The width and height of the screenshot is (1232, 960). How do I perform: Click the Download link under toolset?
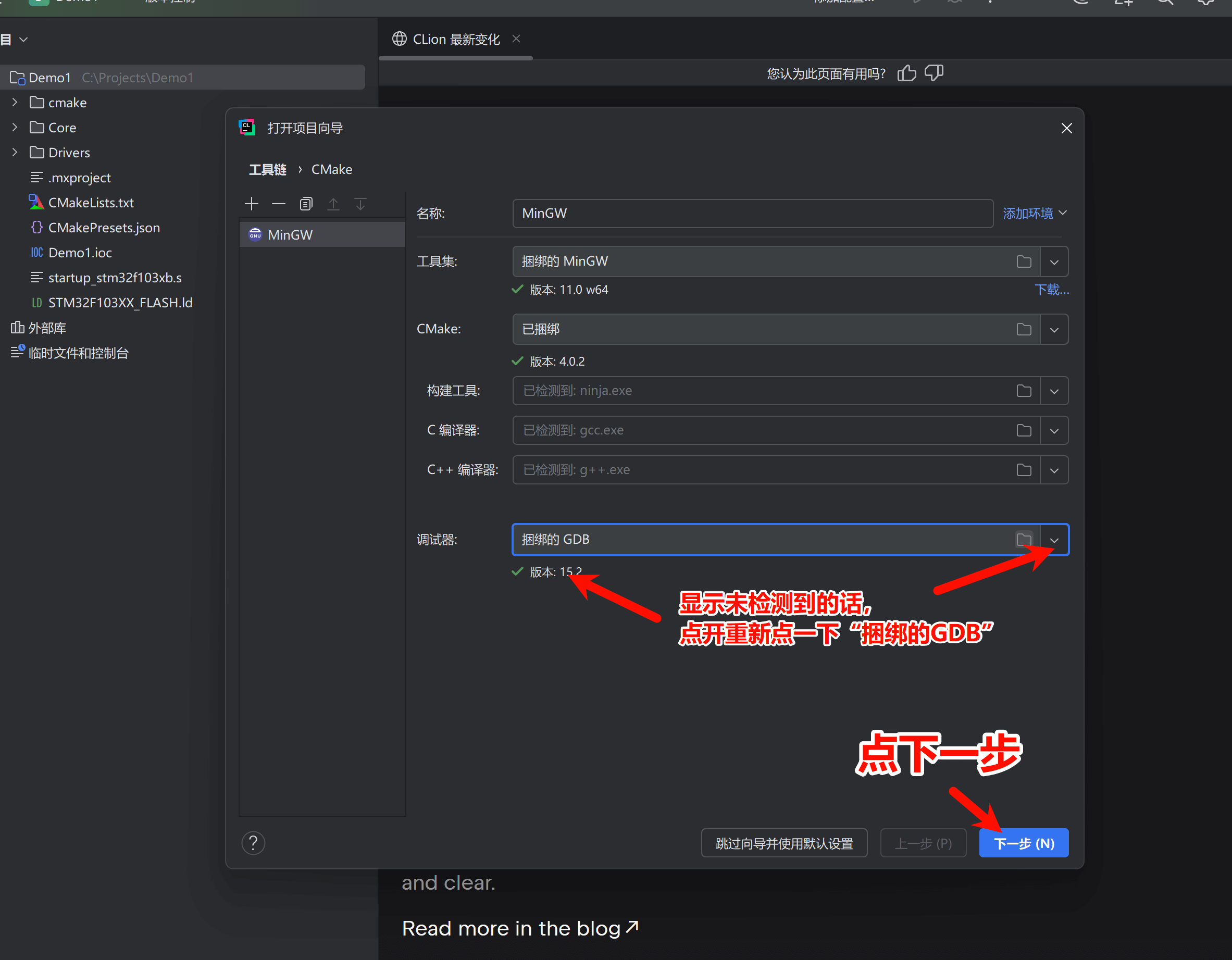tap(1051, 290)
